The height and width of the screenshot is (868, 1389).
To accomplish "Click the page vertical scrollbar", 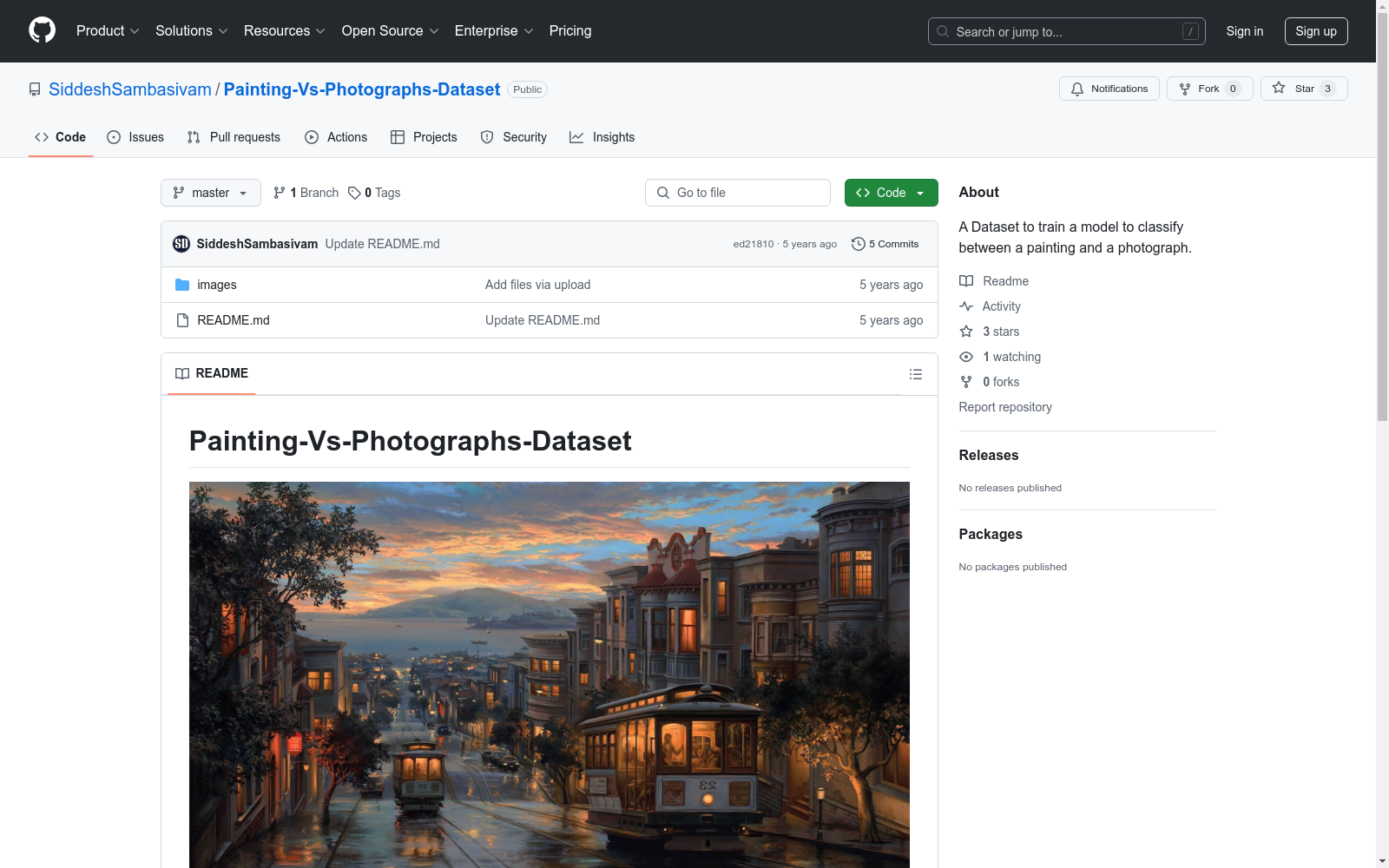I will point(1382,217).
